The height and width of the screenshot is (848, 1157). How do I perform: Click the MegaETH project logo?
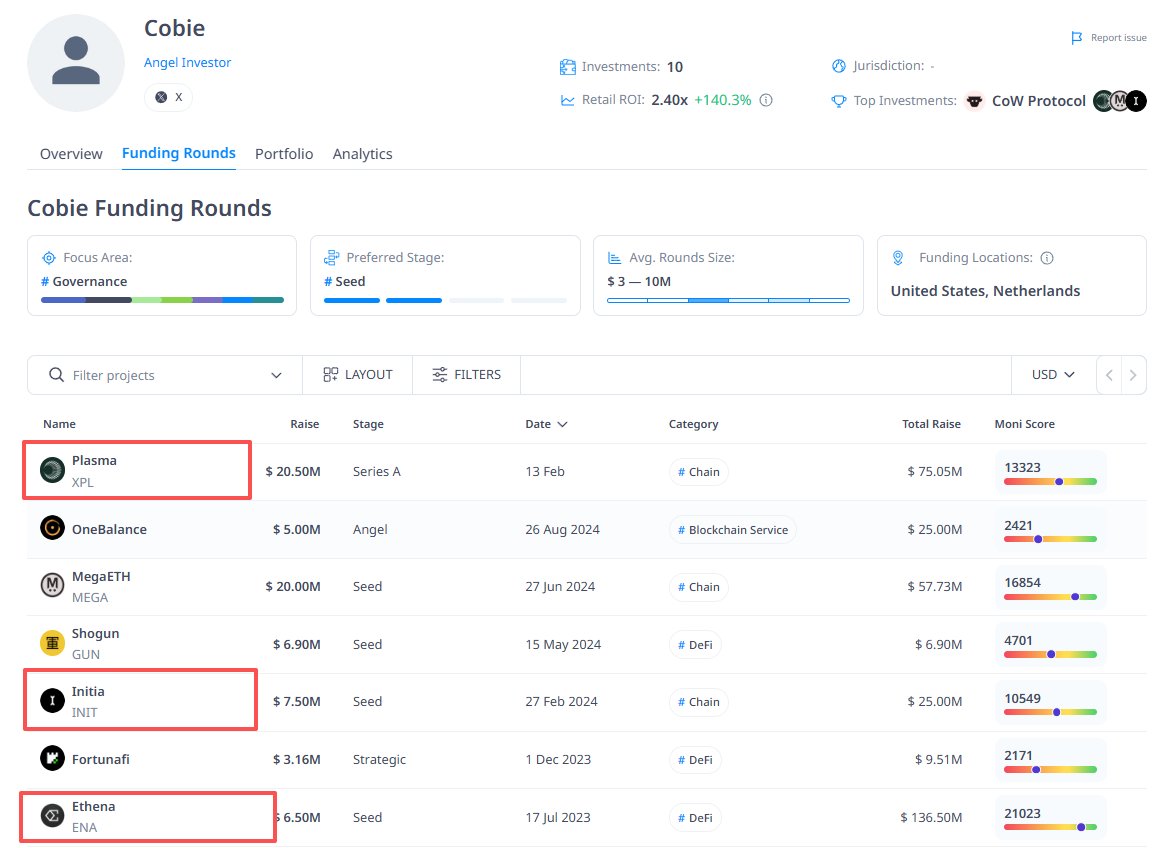point(52,586)
